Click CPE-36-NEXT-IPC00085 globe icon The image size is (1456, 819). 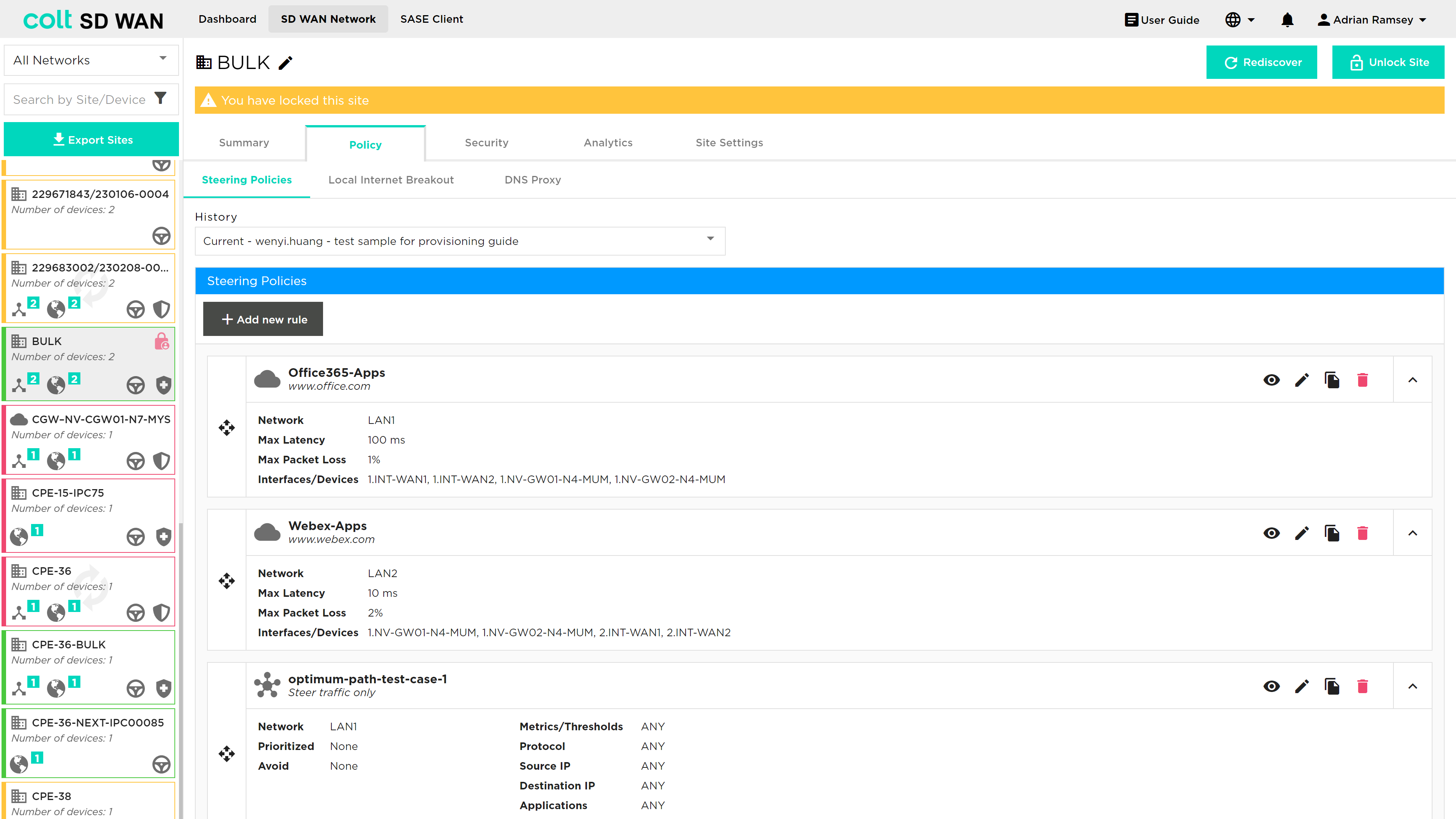pos(19,764)
